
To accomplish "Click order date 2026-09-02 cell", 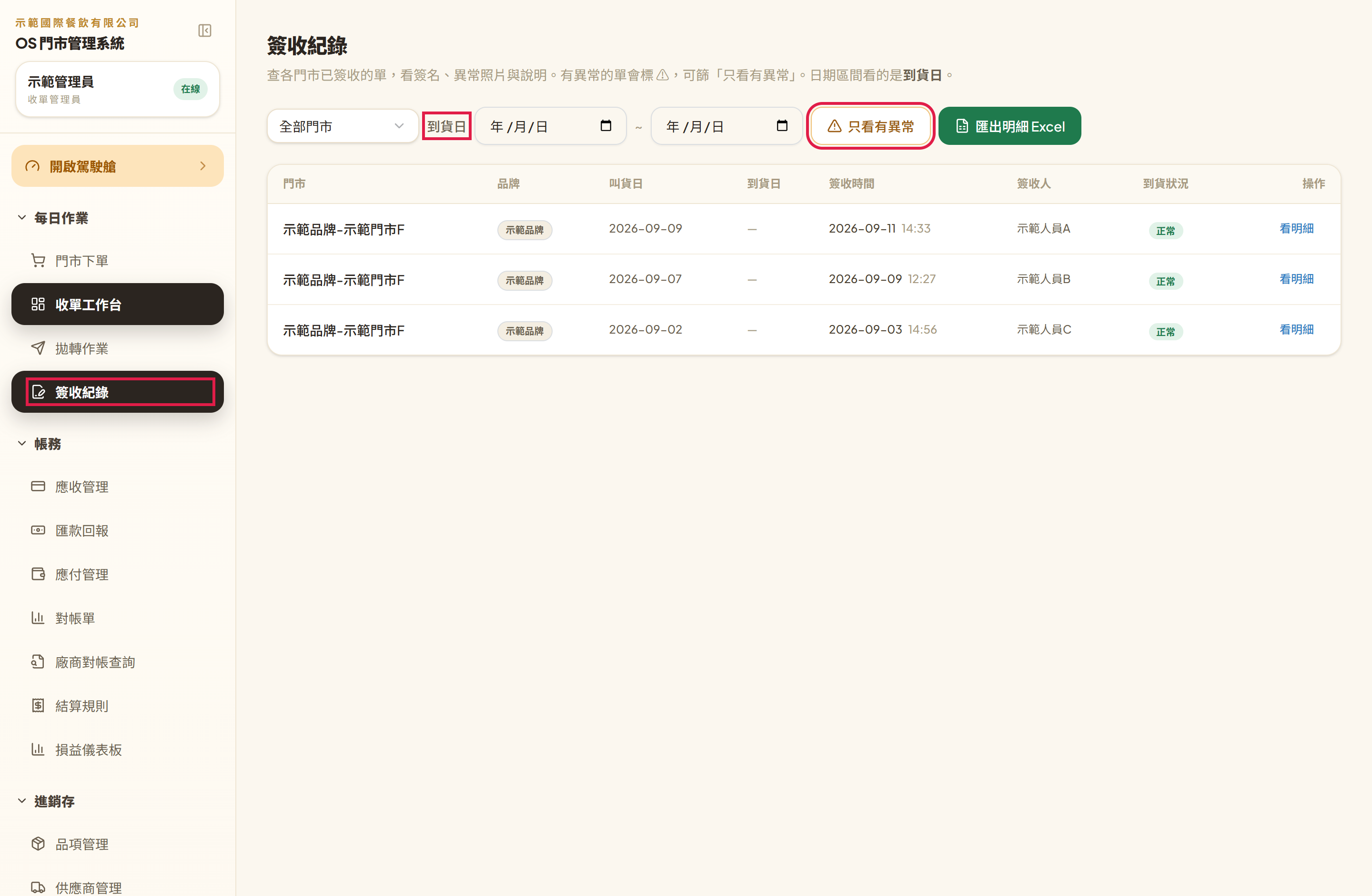I will click(x=645, y=329).
